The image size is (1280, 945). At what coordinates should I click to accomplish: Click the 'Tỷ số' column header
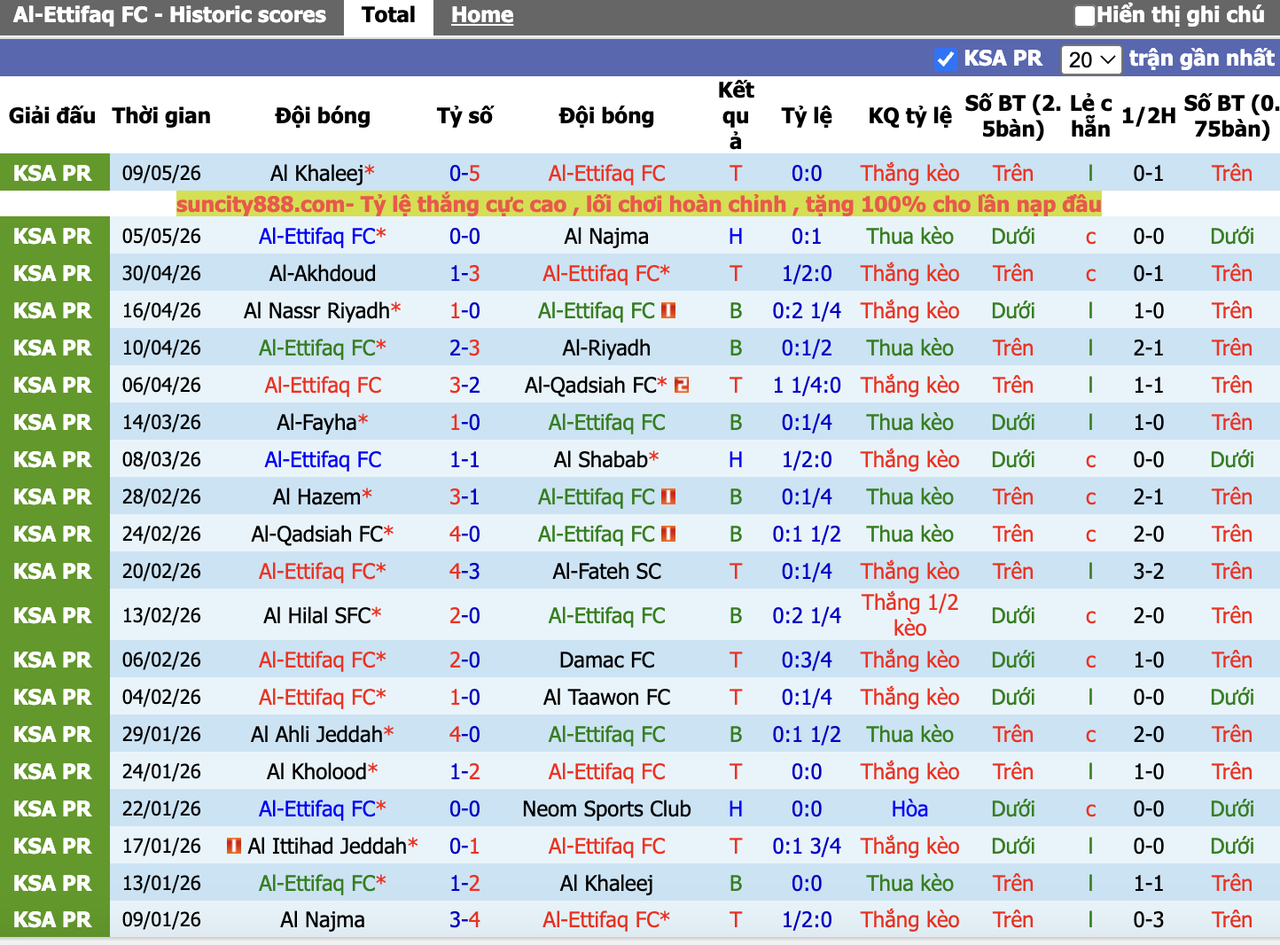pyautogui.click(x=465, y=116)
